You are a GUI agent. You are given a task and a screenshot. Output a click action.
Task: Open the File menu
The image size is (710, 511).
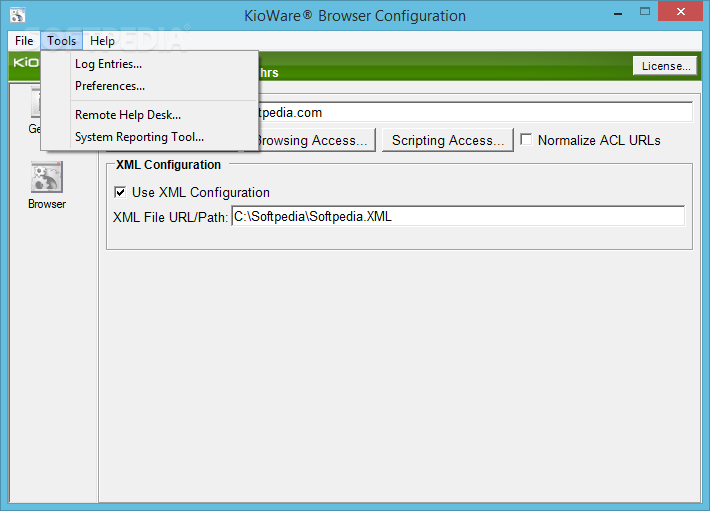coord(24,41)
